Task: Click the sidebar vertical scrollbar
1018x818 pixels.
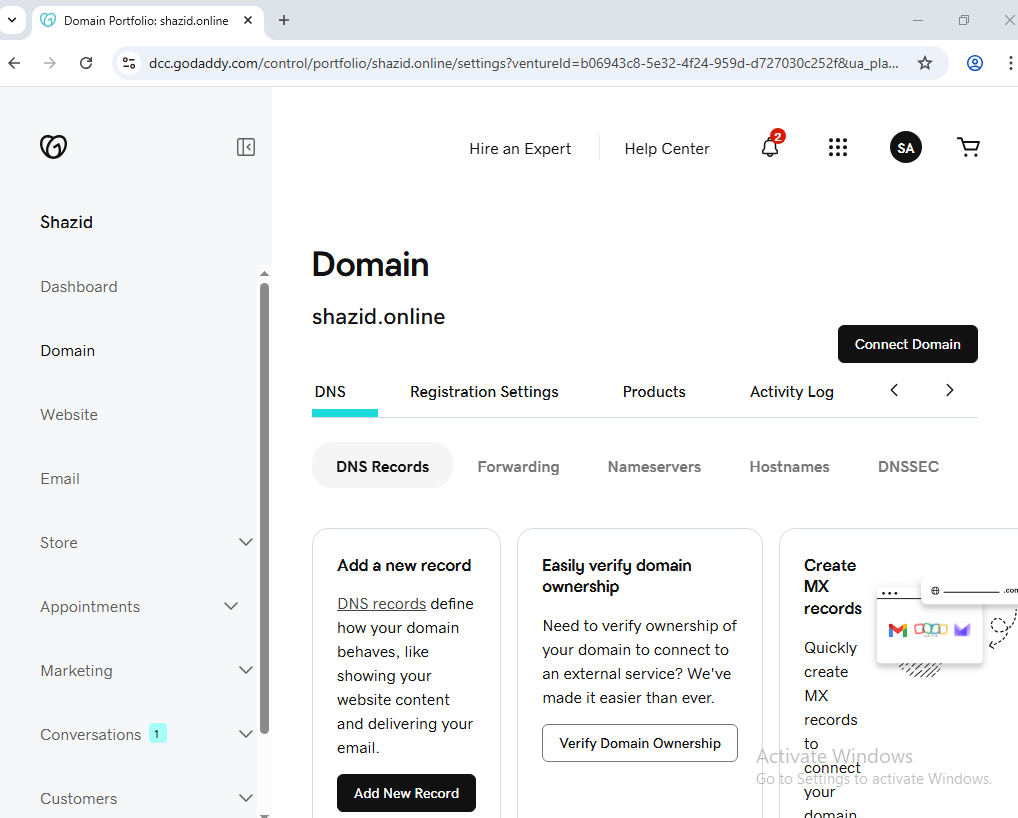Action: (x=264, y=508)
